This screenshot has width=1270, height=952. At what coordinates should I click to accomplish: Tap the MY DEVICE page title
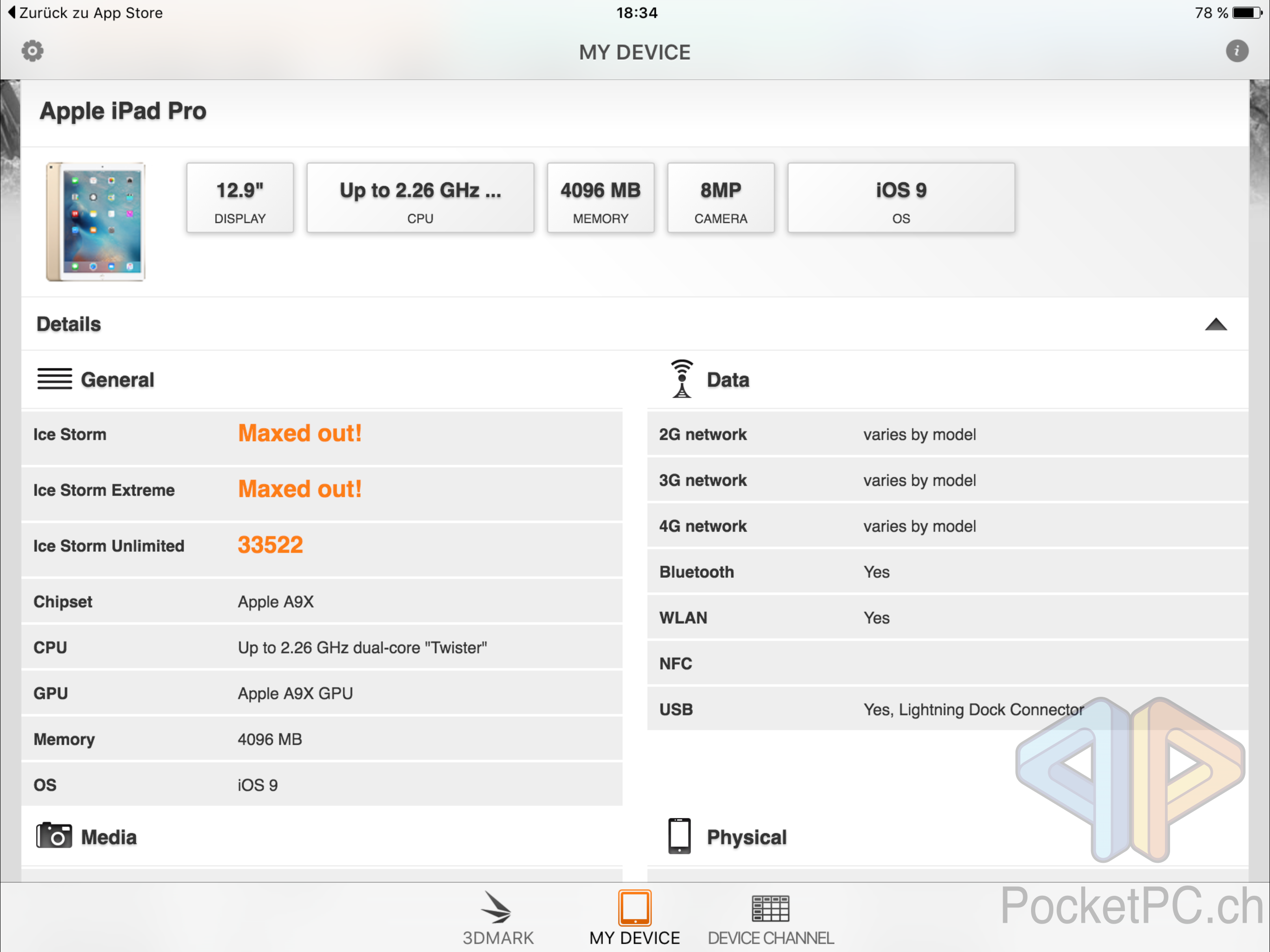point(635,52)
